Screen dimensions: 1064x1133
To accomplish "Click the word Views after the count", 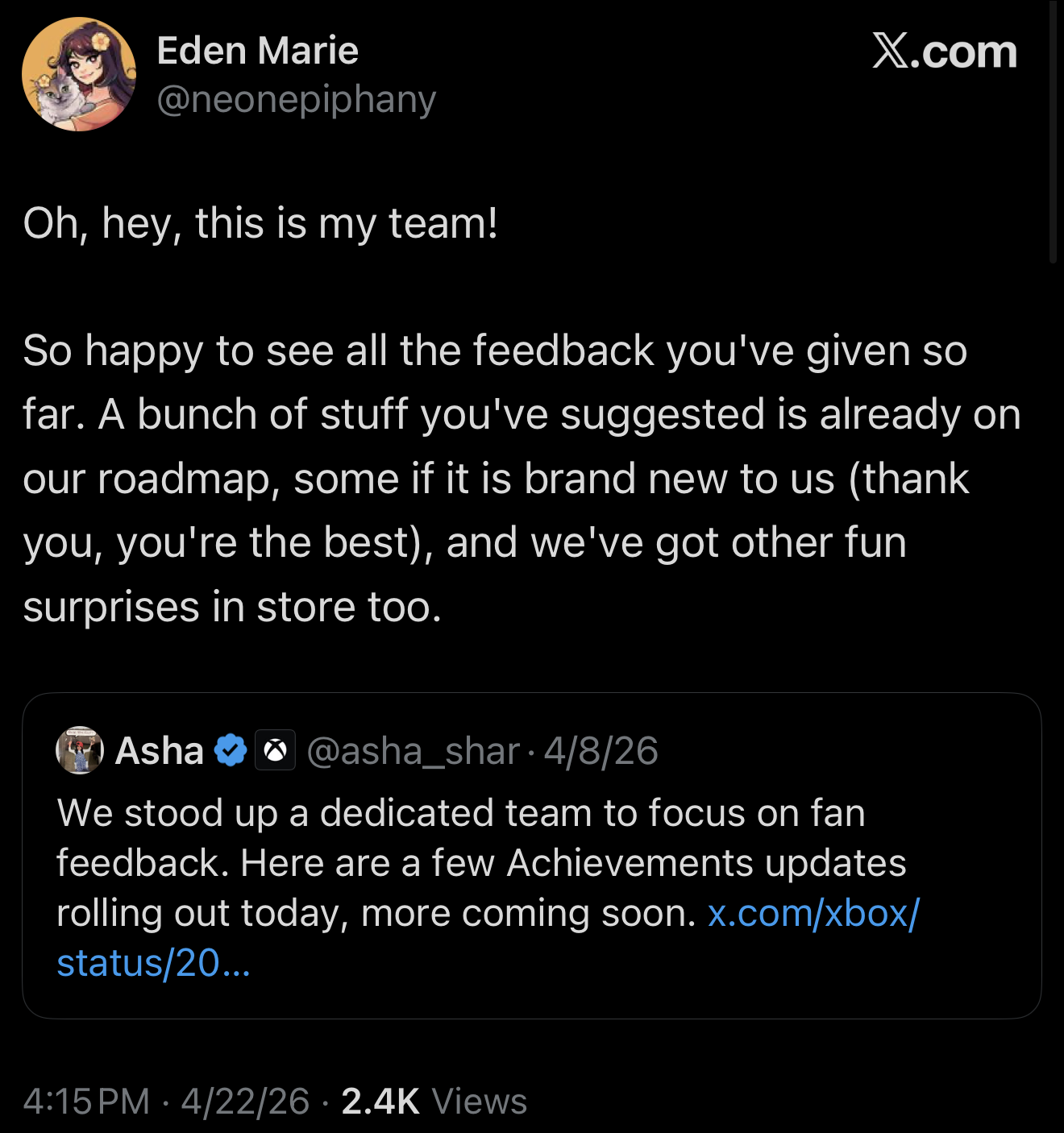I will coord(480,1101).
